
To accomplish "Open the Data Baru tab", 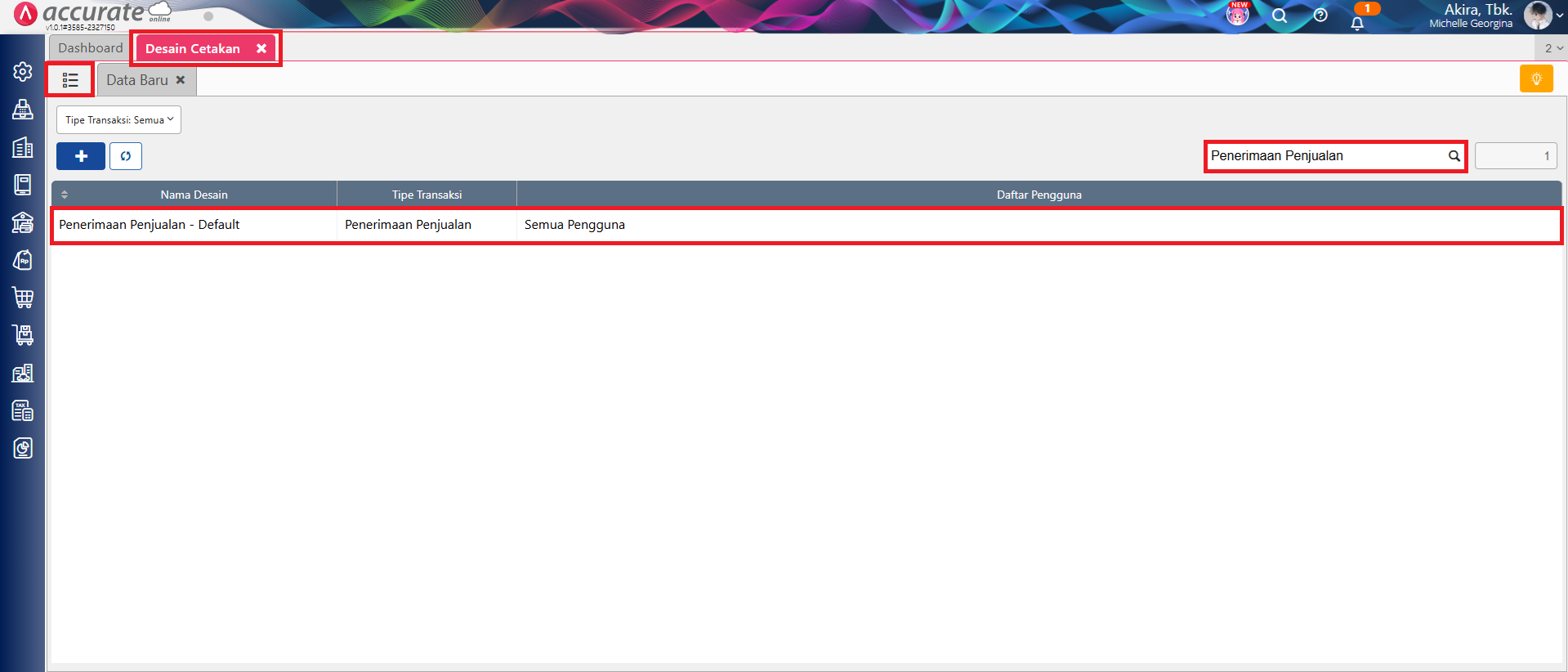I will pos(137,80).
